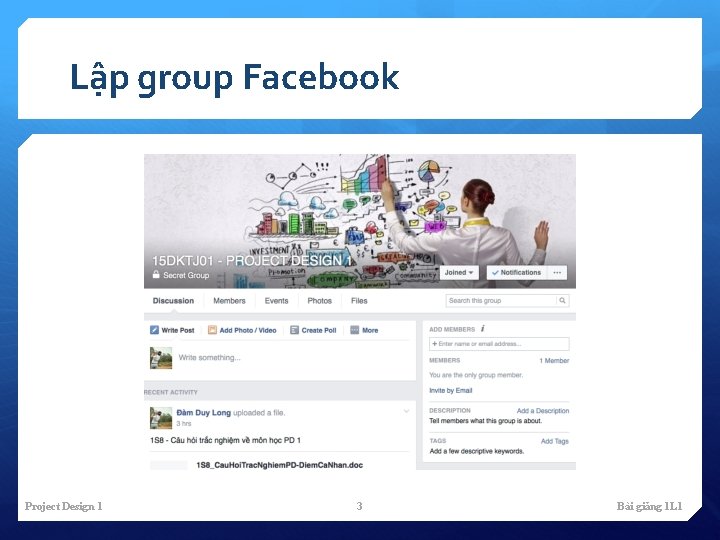The image size is (720, 540).
Task: Click the Create Poll icon
Action: coord(294,330)
